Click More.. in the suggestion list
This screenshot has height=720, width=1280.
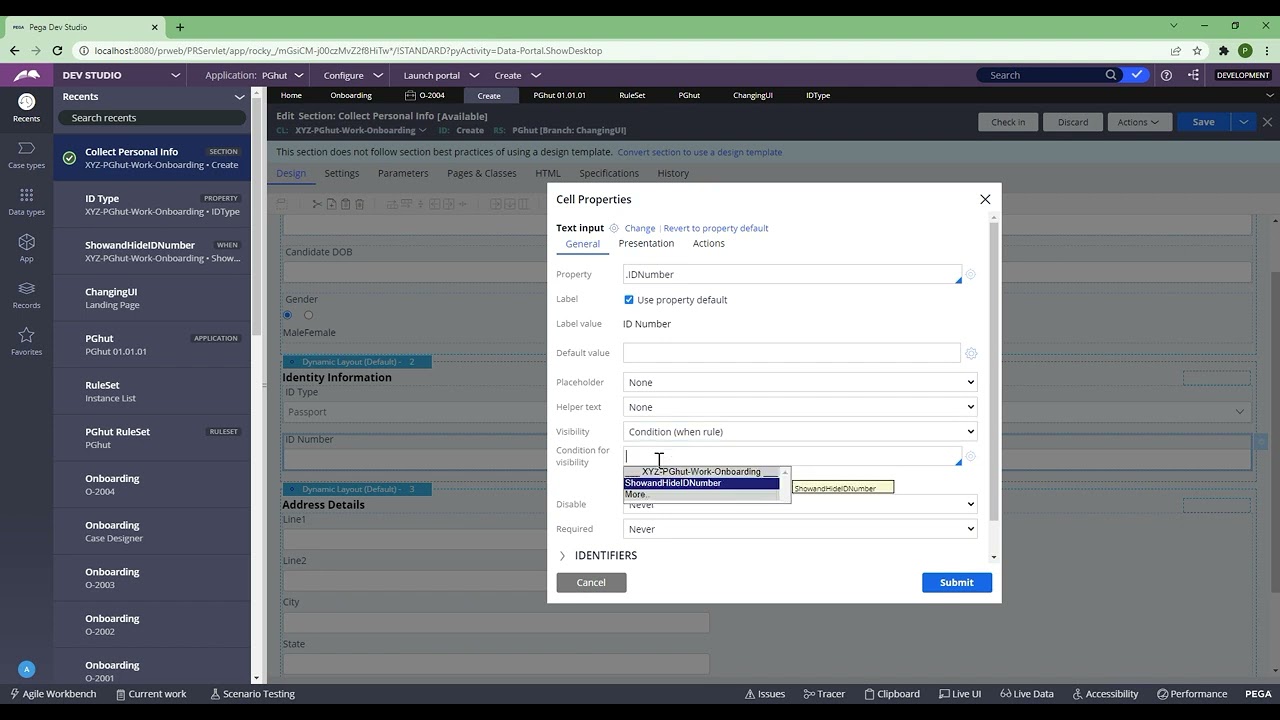tap(701, 495)
